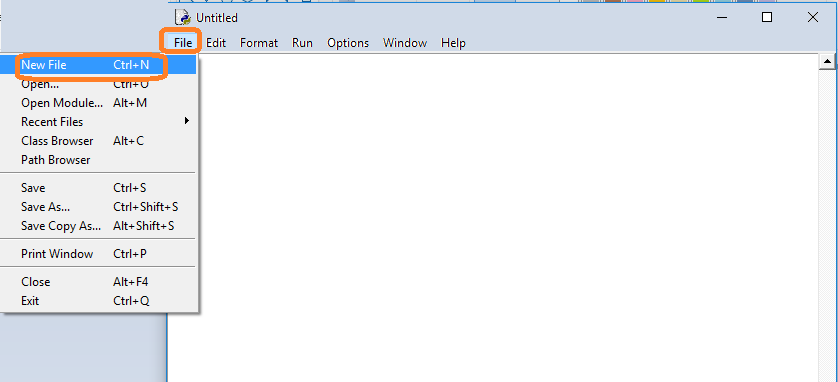Expand the Recent Files submenu

click(98, 122)
